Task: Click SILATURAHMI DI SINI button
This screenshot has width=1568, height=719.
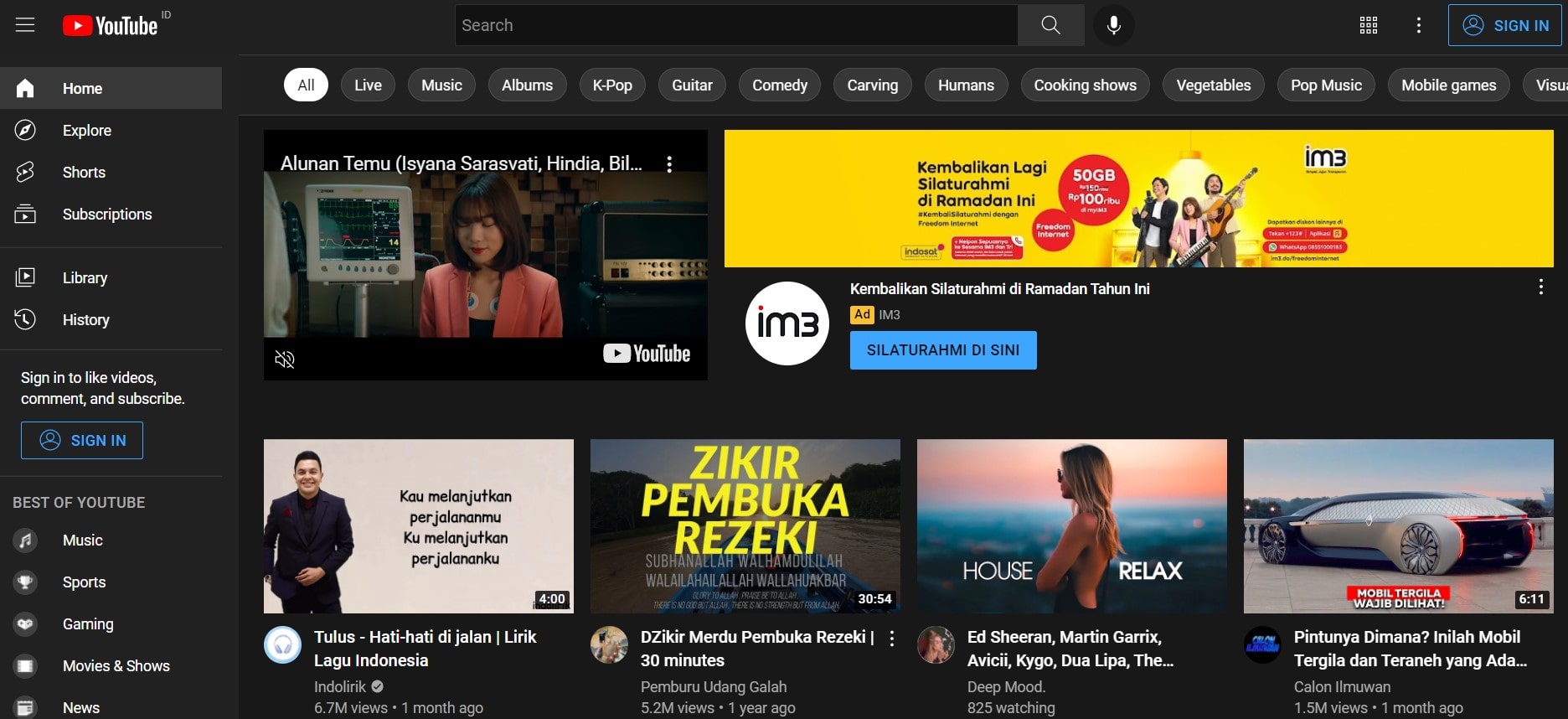Action: pyautogui.click(x=943, y=350)
